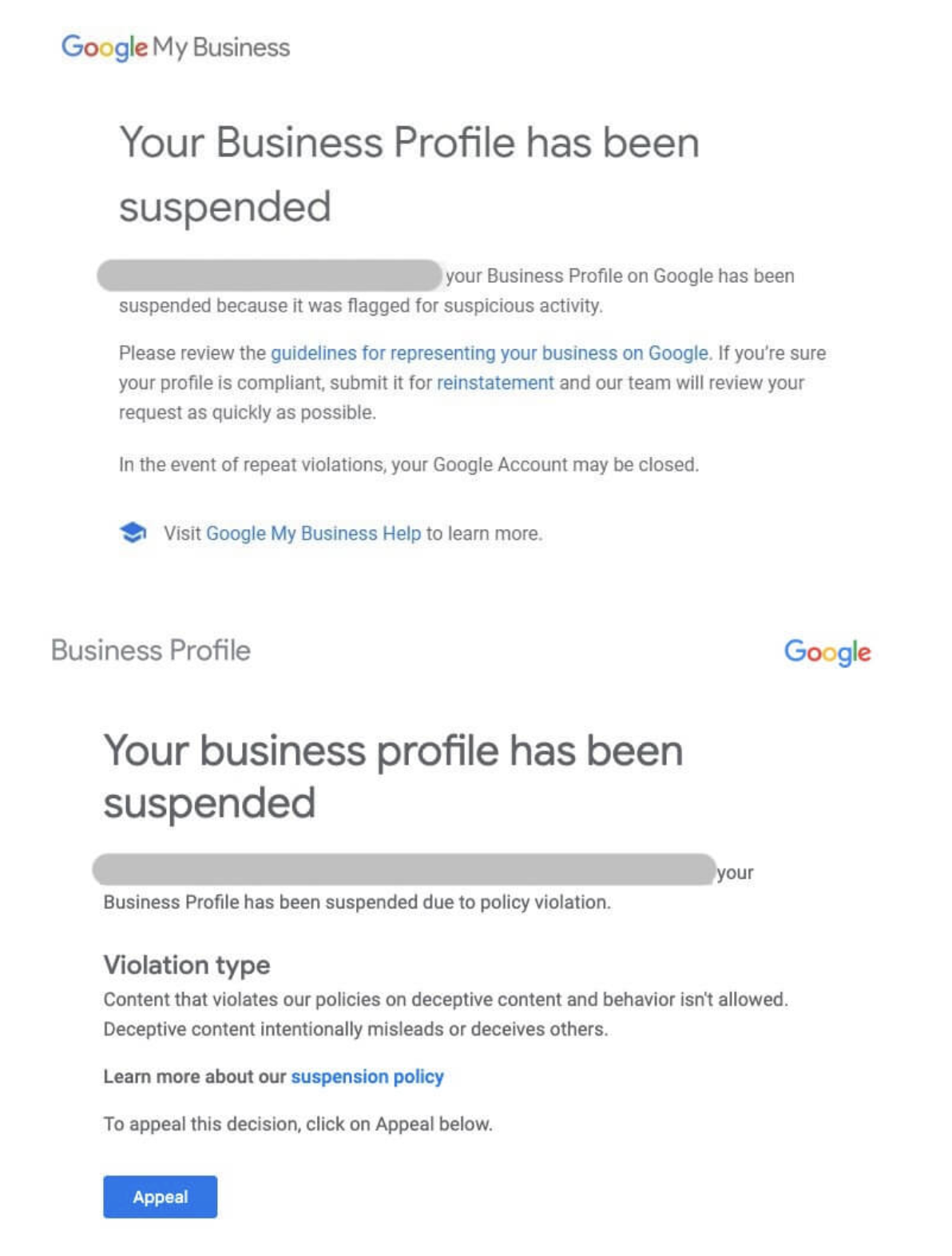This screenshot has width=952, height=1256.
Task: Visit Google My Business Help
Action: (314, 532)
